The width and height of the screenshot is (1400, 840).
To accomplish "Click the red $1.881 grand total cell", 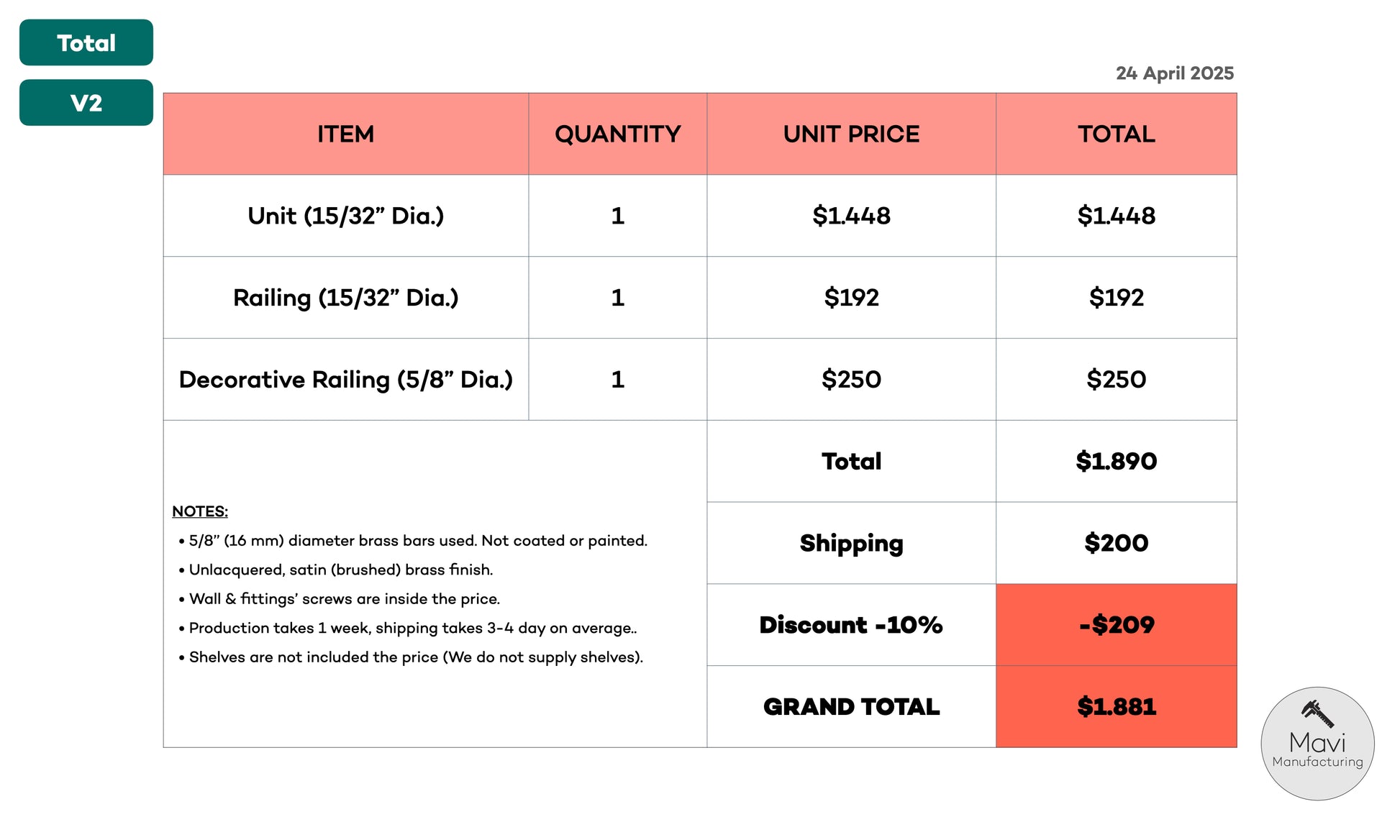I will click(x=1117, y=707).
